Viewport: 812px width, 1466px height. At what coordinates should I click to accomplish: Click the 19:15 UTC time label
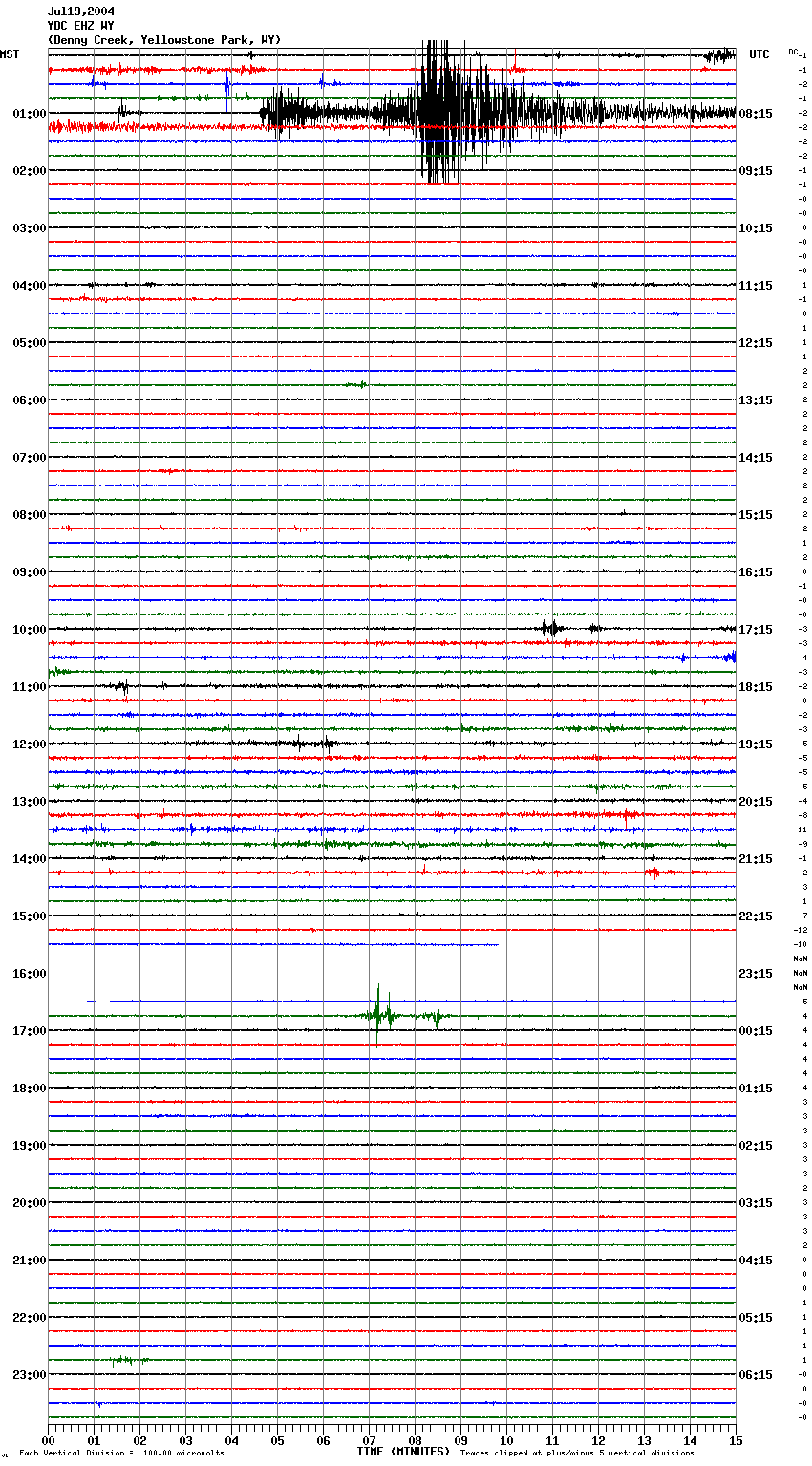pyautogui.click(x=756, y=744)
